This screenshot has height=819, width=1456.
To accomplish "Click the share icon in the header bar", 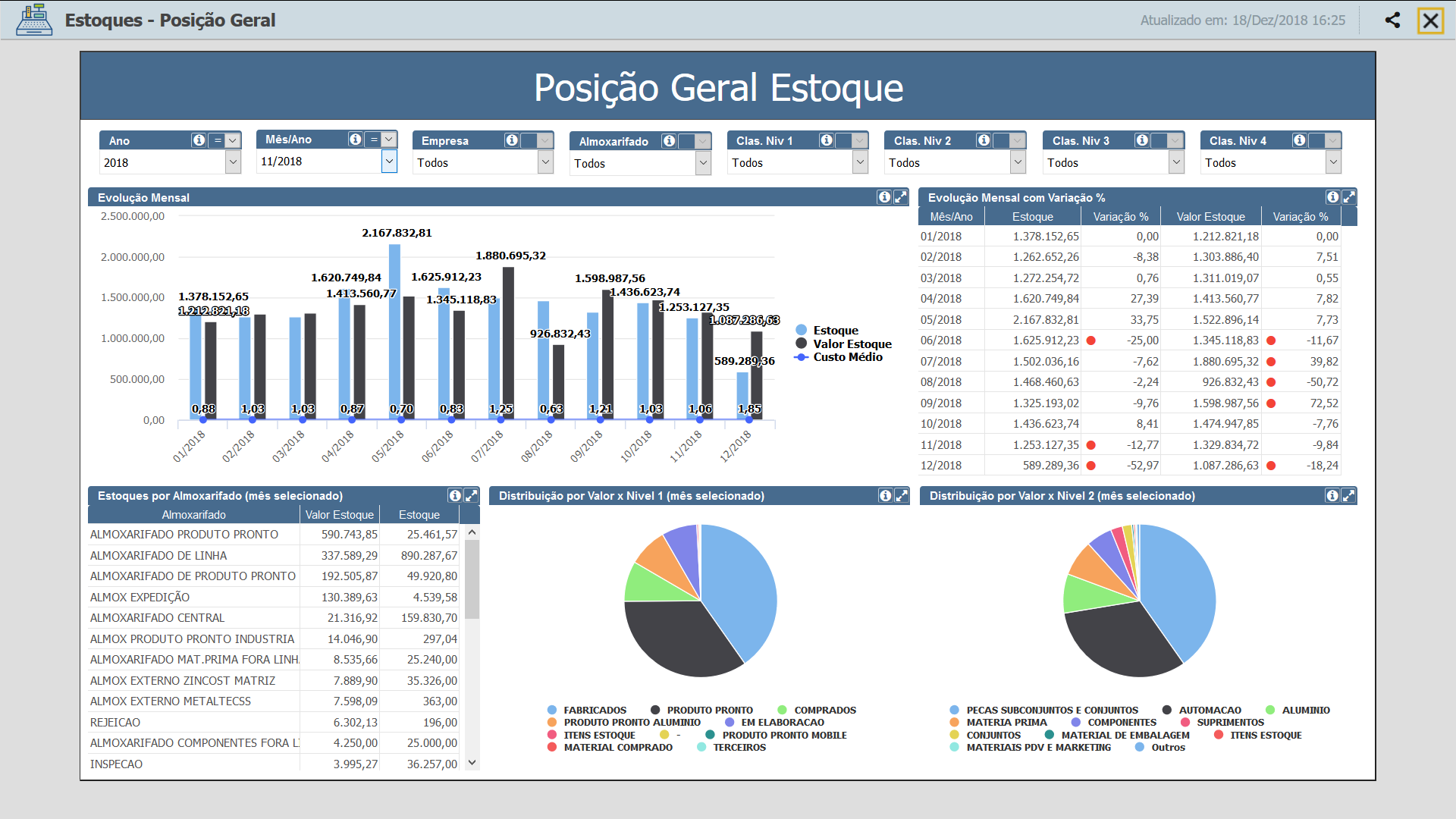I will (1393, 20).
